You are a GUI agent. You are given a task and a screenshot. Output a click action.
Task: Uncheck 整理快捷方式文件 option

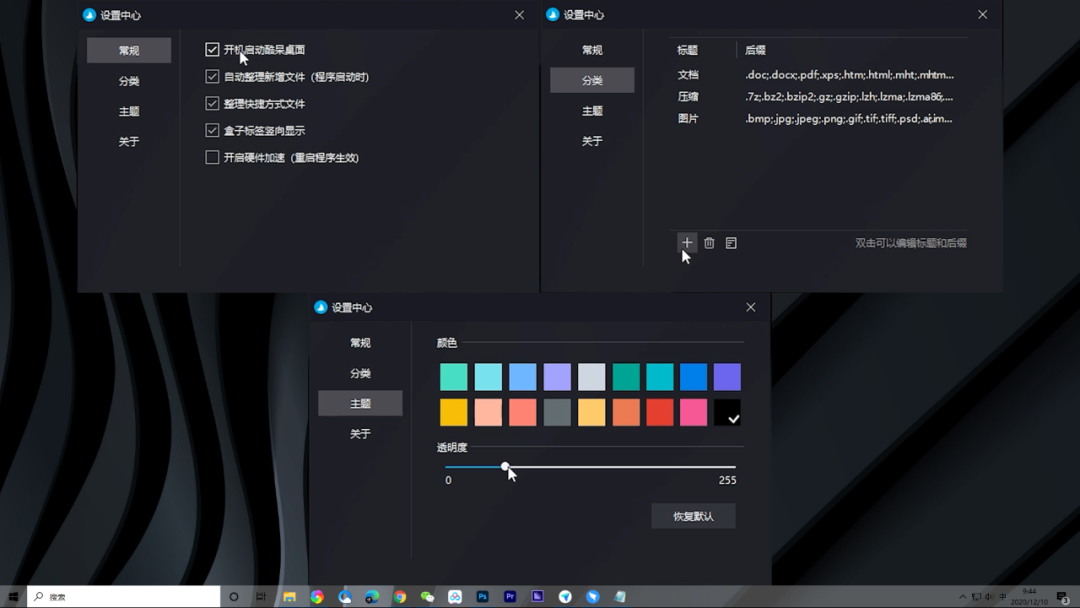212,103
